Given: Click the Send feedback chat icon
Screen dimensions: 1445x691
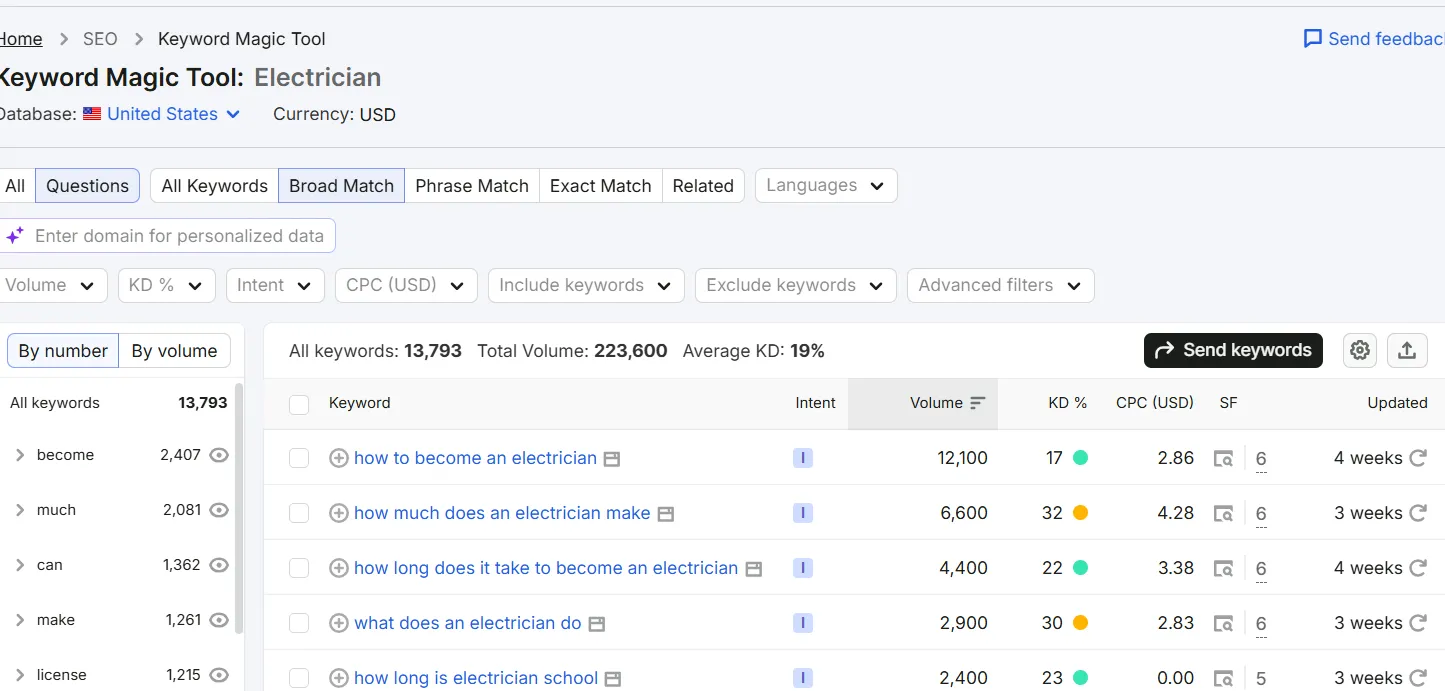Looking at the screenshot, I should (x=1313, y=39).
